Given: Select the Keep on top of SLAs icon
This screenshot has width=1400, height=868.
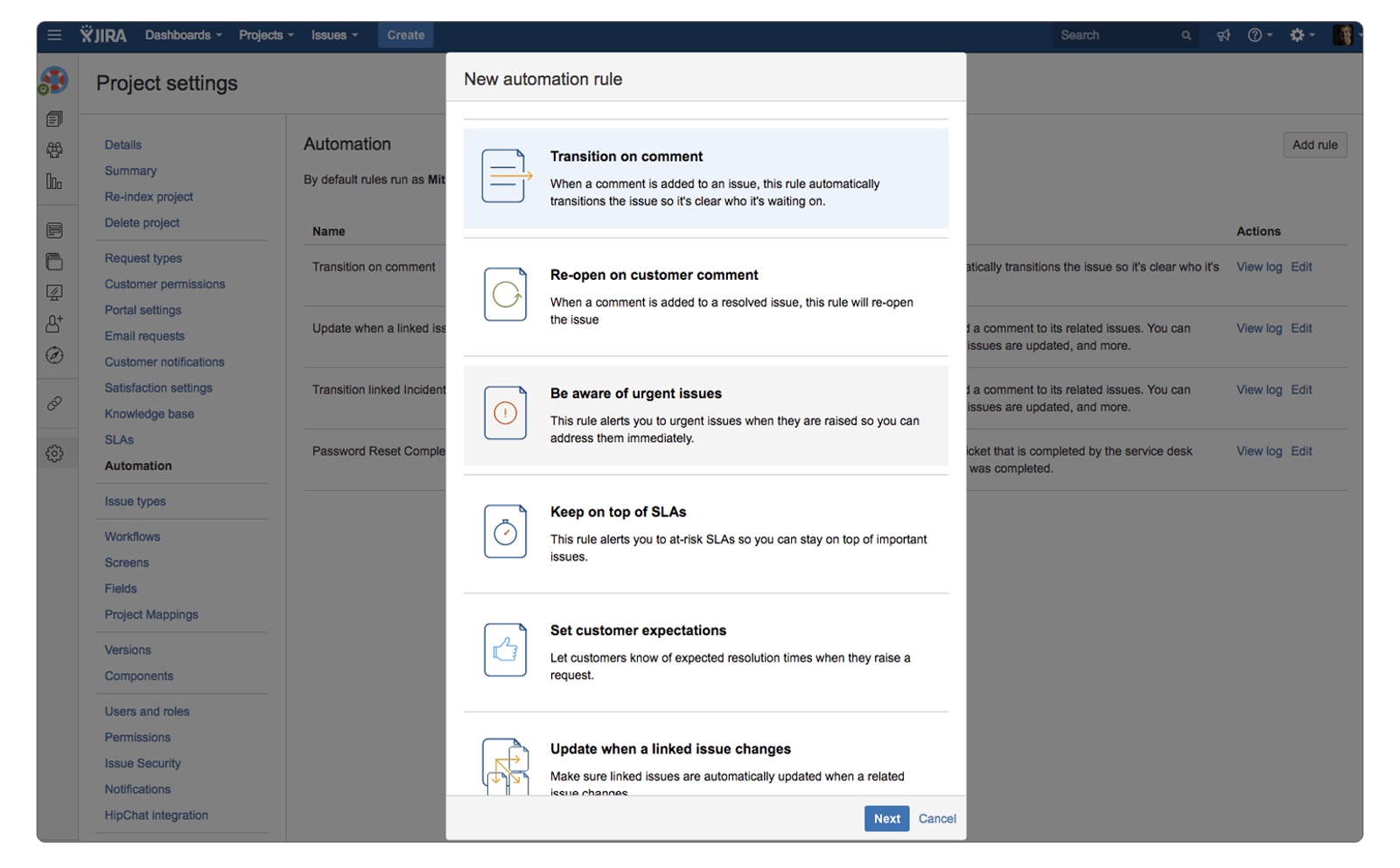Looking at the screenshot, I should (506, 531).
